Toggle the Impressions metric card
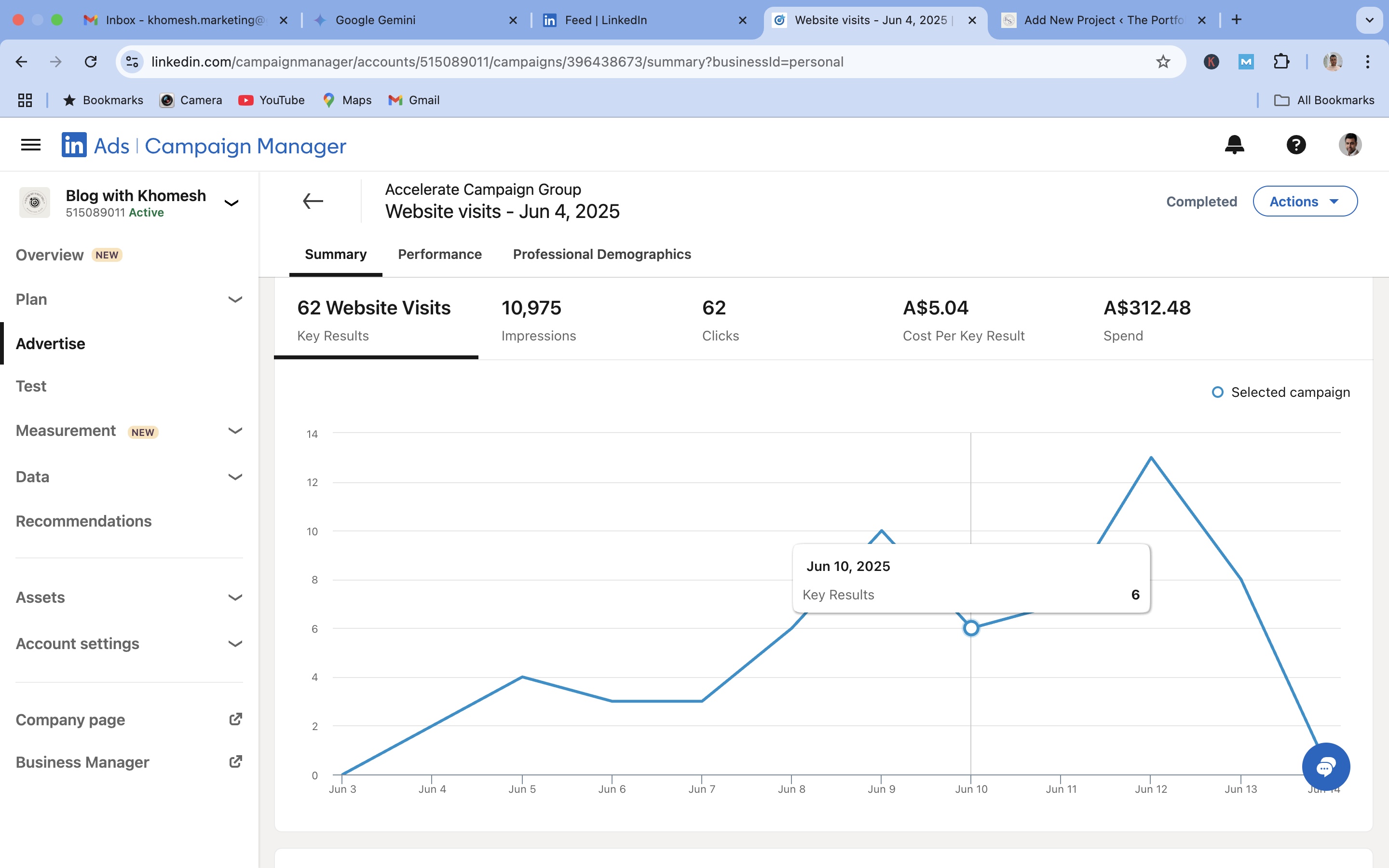This screenshot has height=868, width=1389. point(538,320)
